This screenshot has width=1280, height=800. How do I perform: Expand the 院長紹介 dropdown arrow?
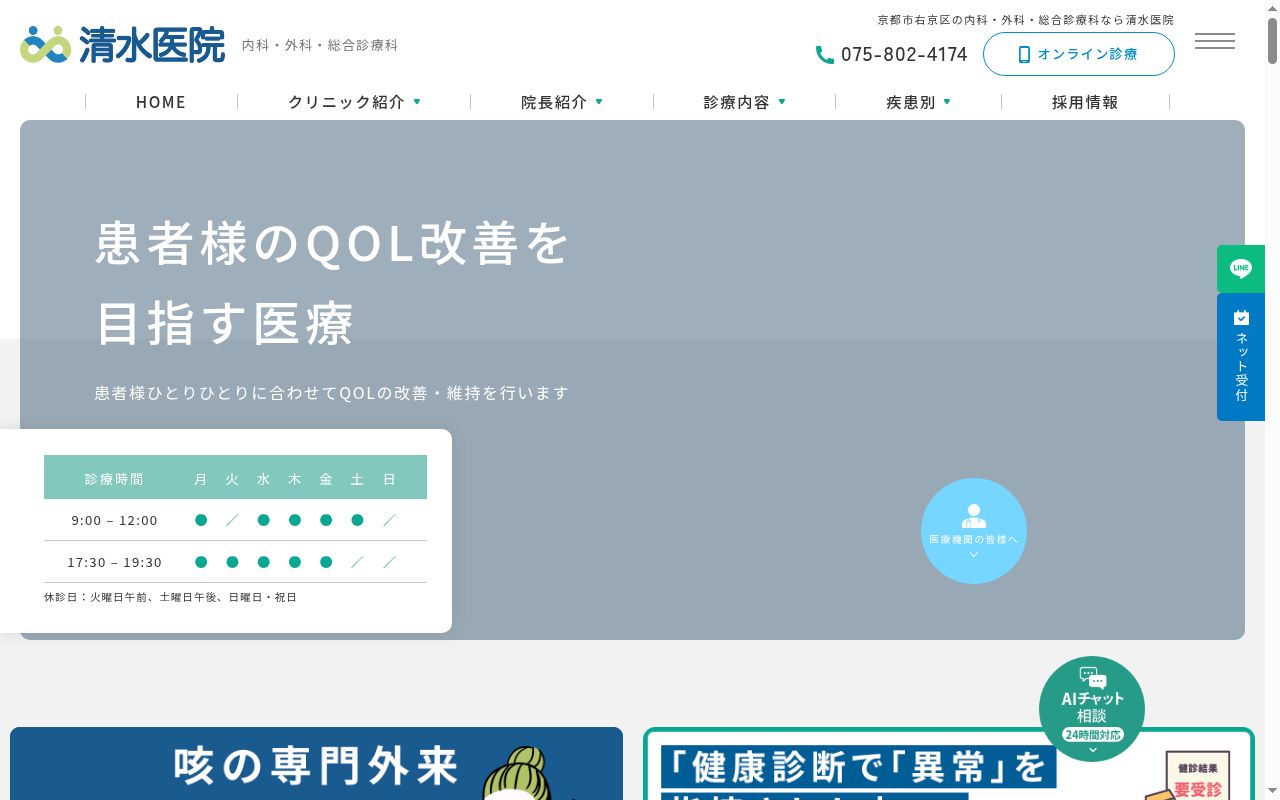click(x=599, y=102)
